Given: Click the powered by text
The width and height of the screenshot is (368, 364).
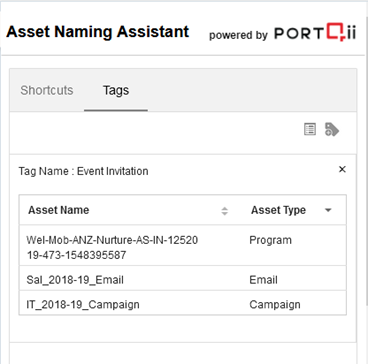Looking at the screenshot, I should pyautogui.click(x=238, y=35).
